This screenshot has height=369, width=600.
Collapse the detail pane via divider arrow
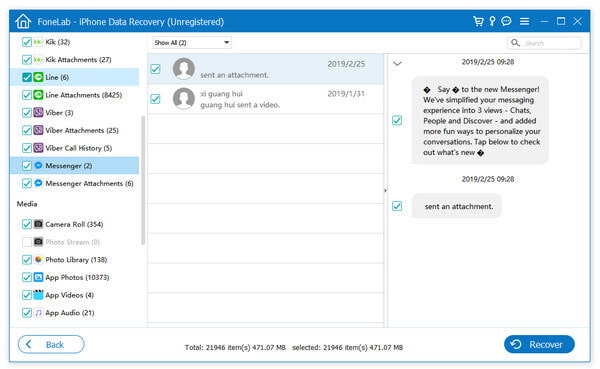point(385,190)
